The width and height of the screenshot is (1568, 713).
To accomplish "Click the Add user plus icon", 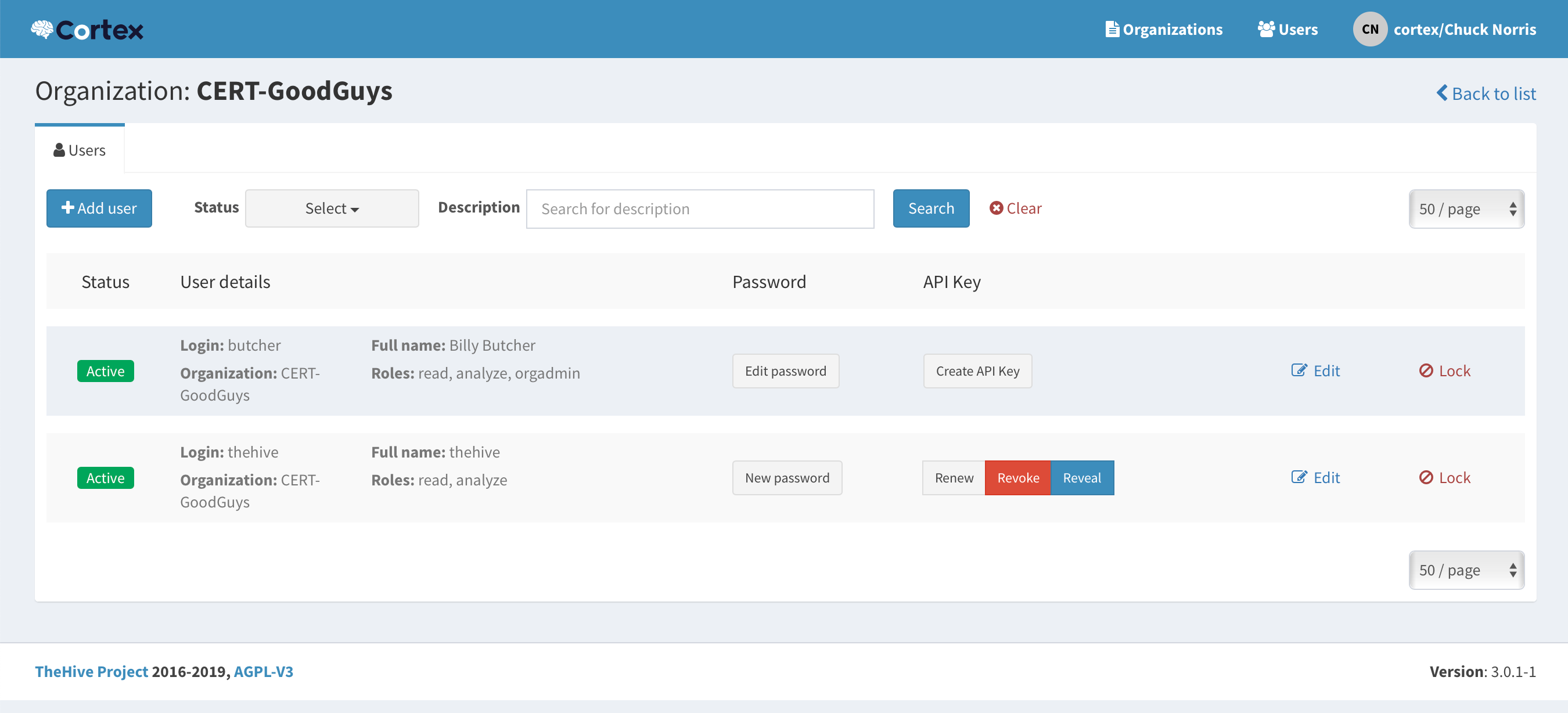I will click(x=68, y=208).
